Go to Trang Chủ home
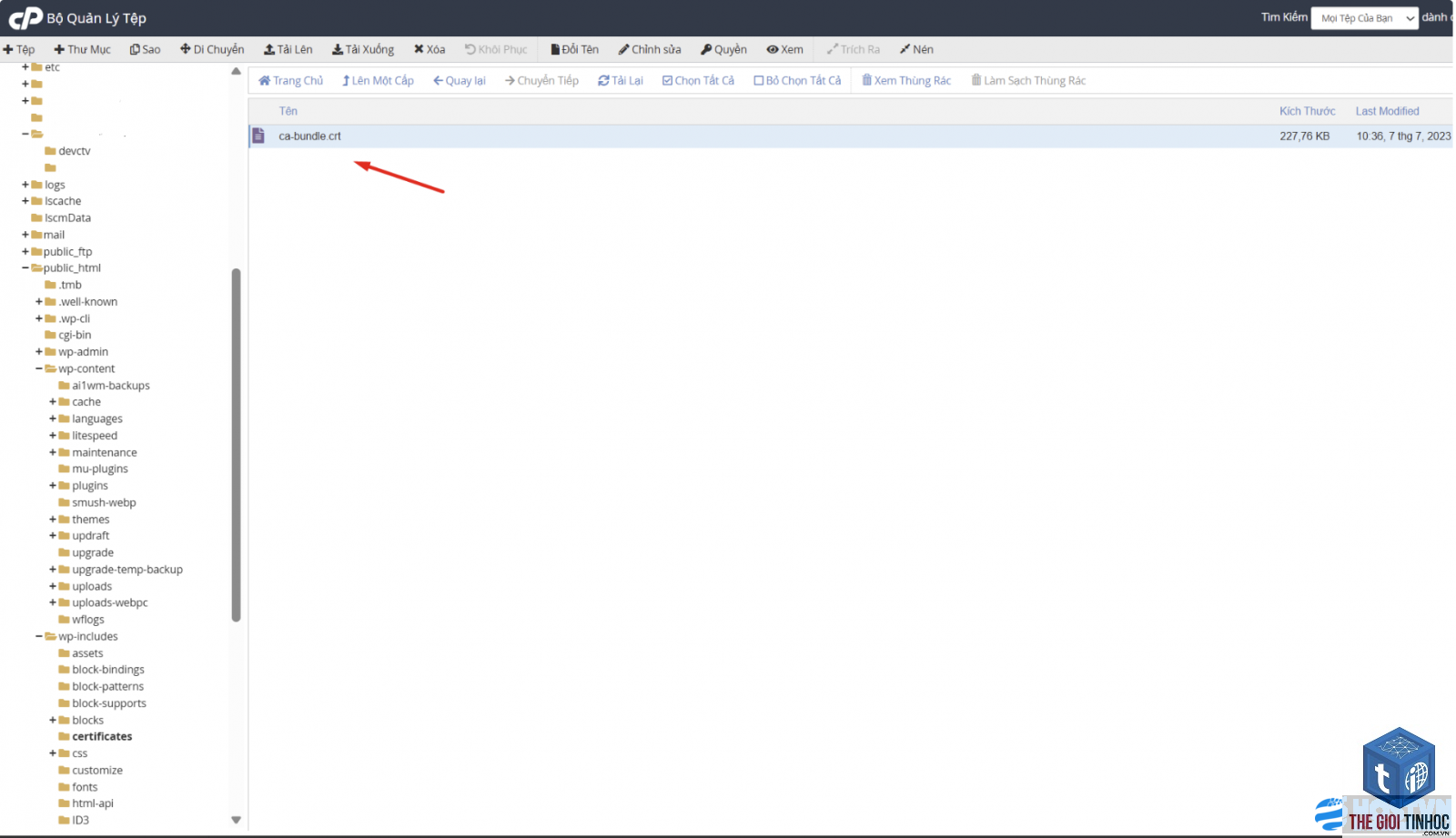 point(290,80)
